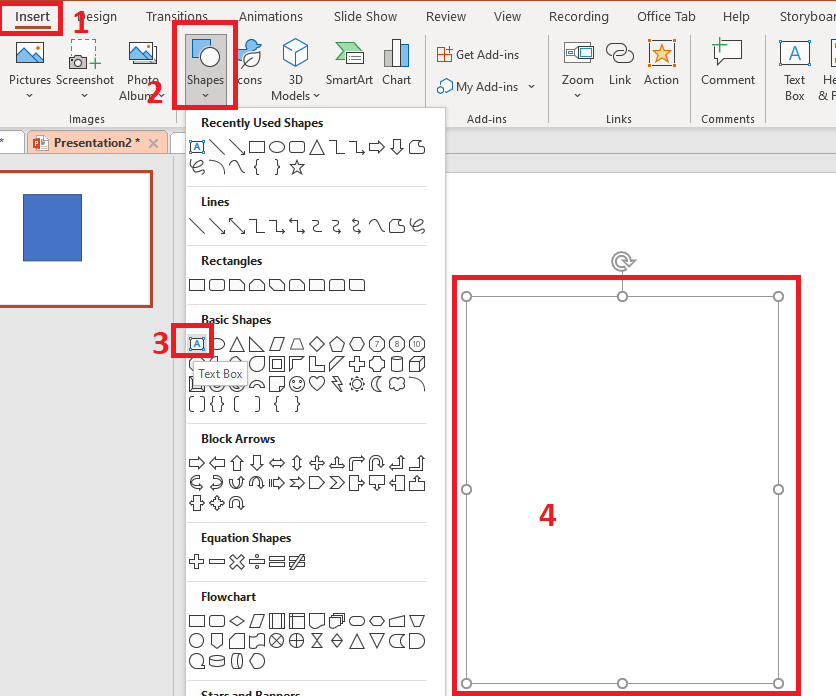This screenshot has width=836, height=696.
Task: Select the Frame shape in Basic Shapes
Action: pyautogui.click(x=277, y=364)
